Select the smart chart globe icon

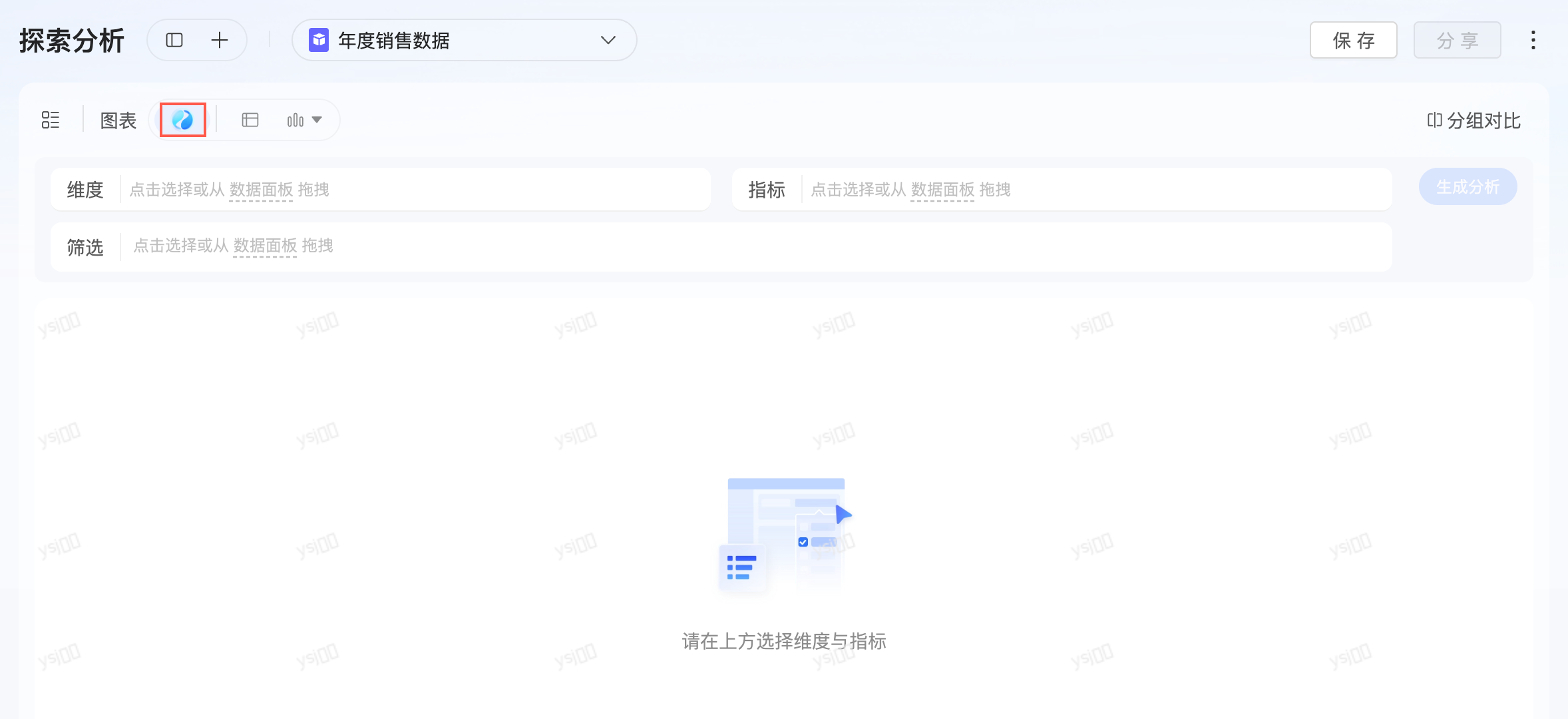[x=182, y=120]
